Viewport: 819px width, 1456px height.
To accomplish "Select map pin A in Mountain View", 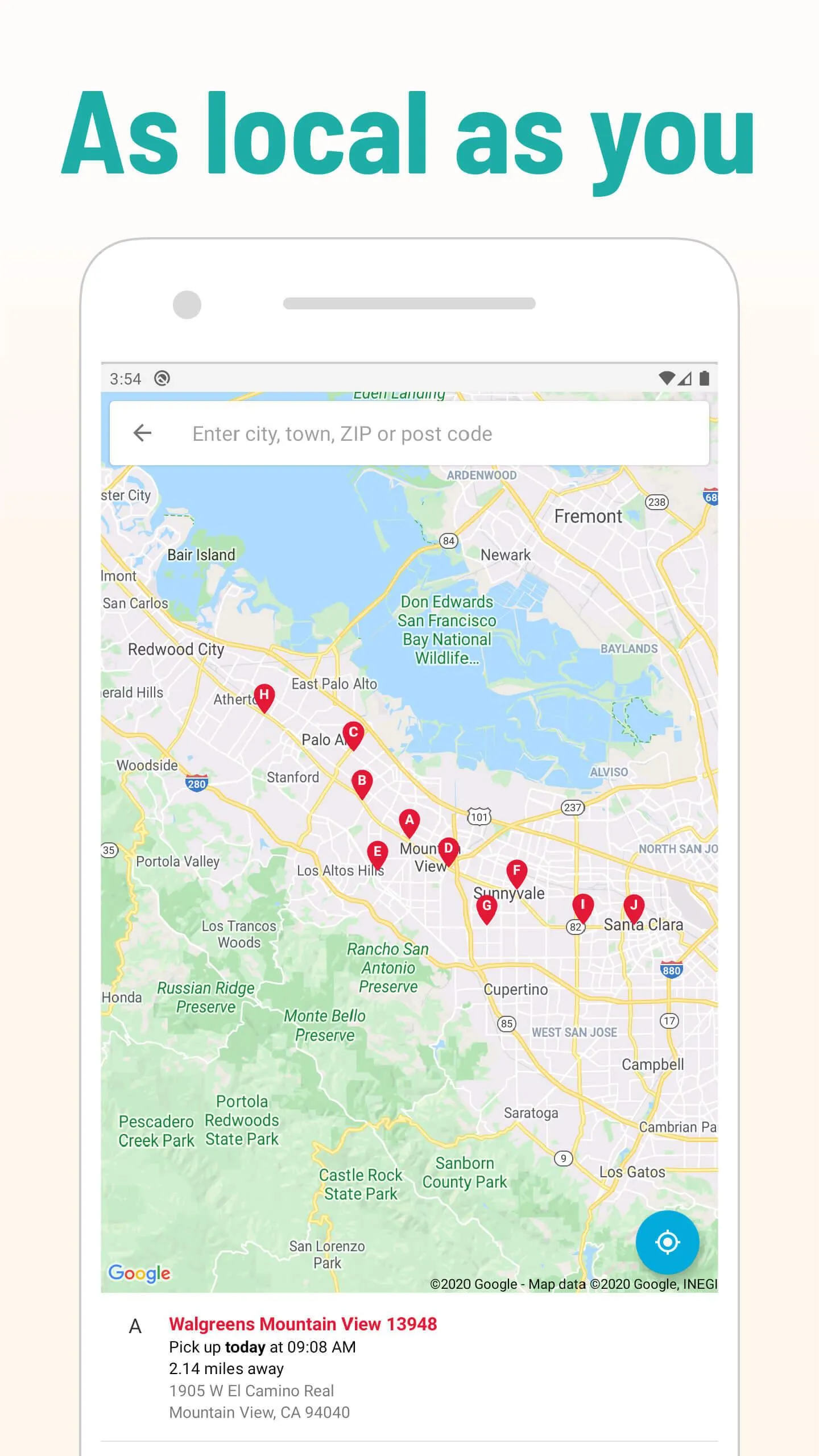I will pos(409,823).
